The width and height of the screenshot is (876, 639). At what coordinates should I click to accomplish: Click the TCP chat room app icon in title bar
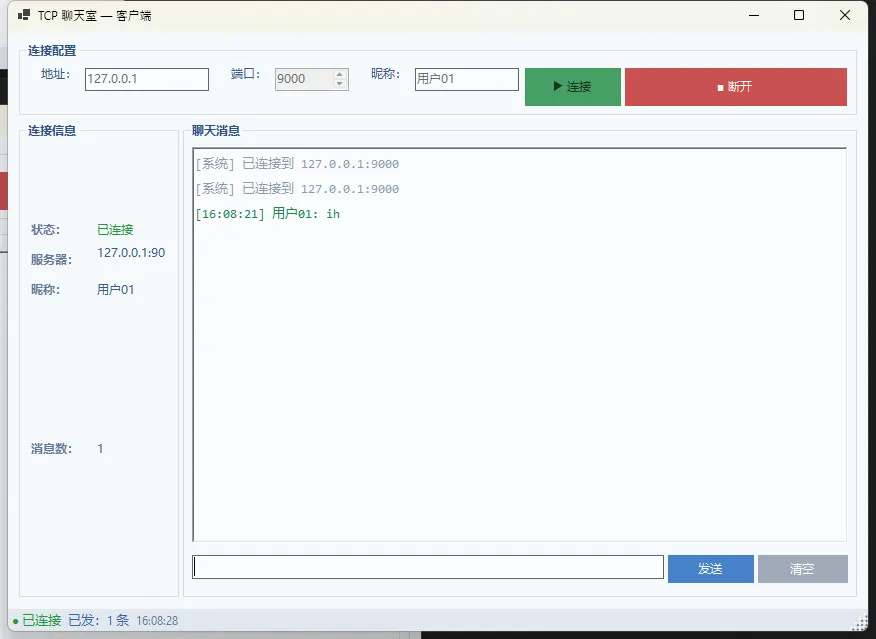pyautogui.click(x=23, y=16)
